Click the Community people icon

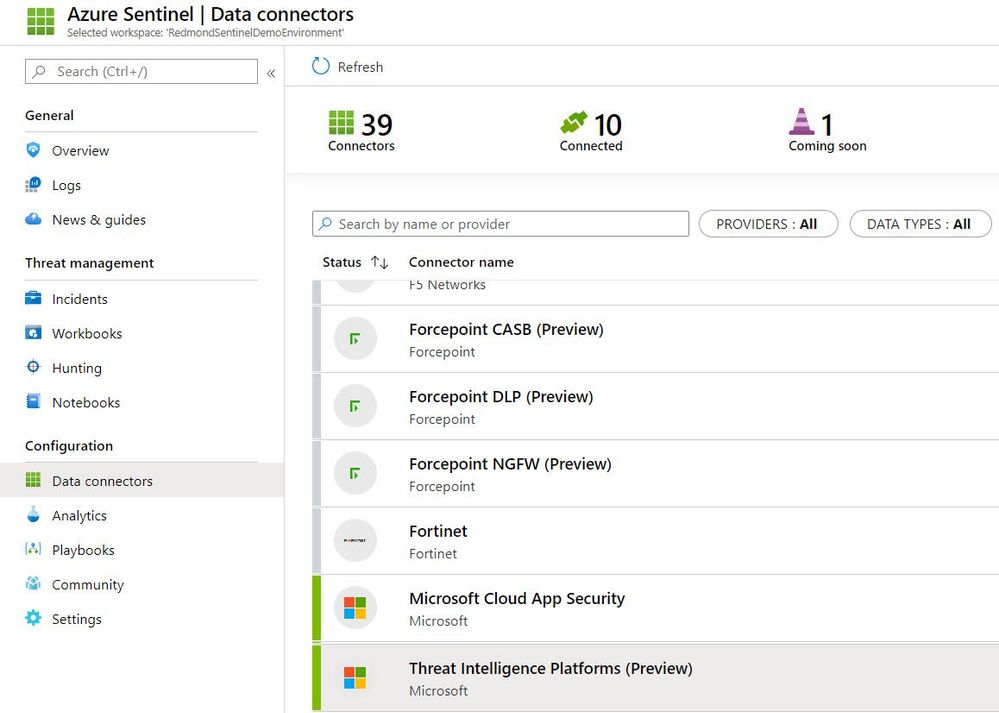tap(33, 584)
